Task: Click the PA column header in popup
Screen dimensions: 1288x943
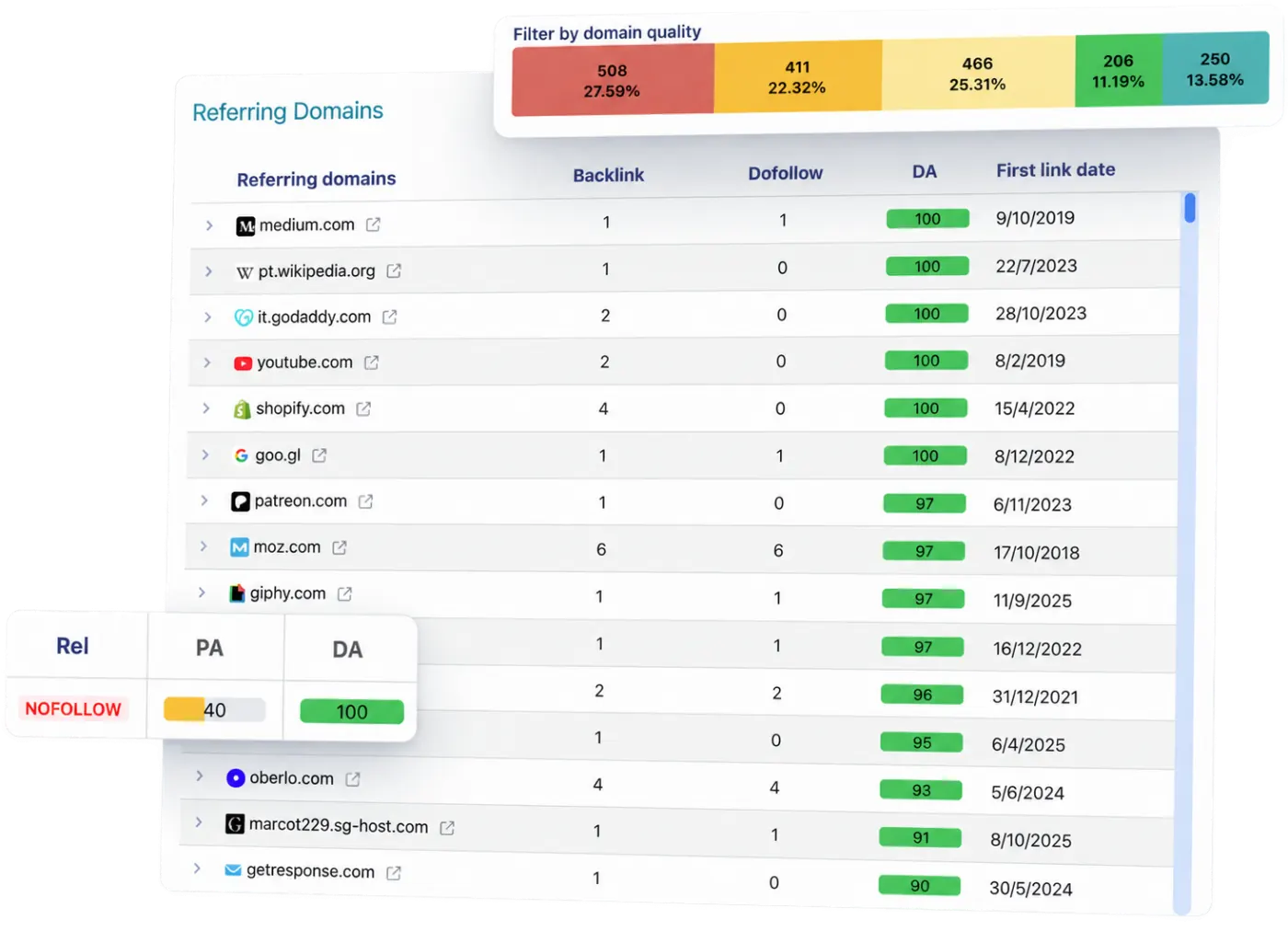Action: click(210, 648)
